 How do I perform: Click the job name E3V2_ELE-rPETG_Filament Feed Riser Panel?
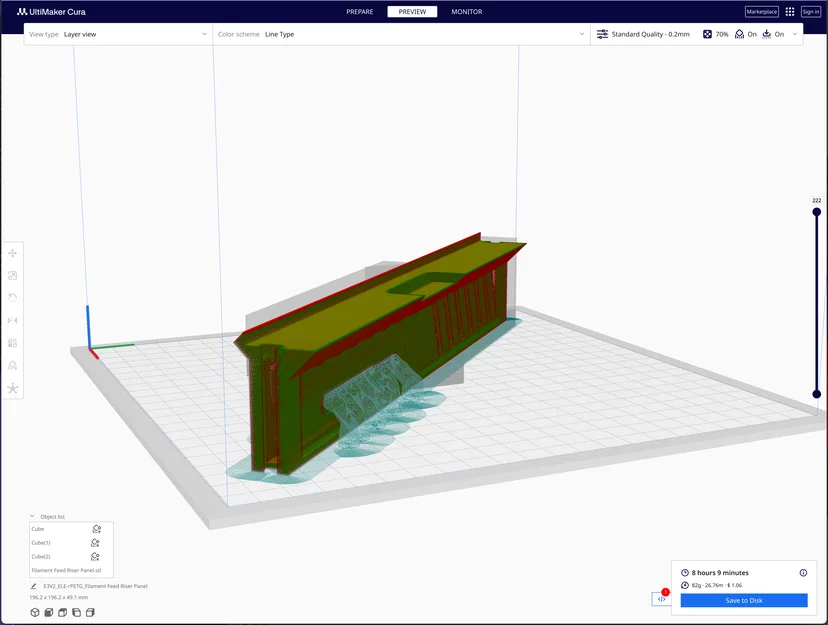[x=95, y=586]
